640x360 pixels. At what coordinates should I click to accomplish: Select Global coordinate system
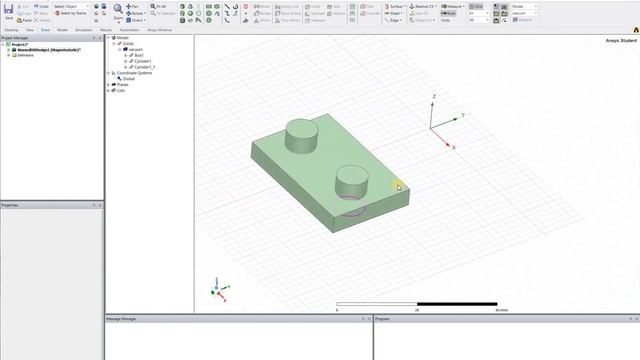[x=129, y=78]
